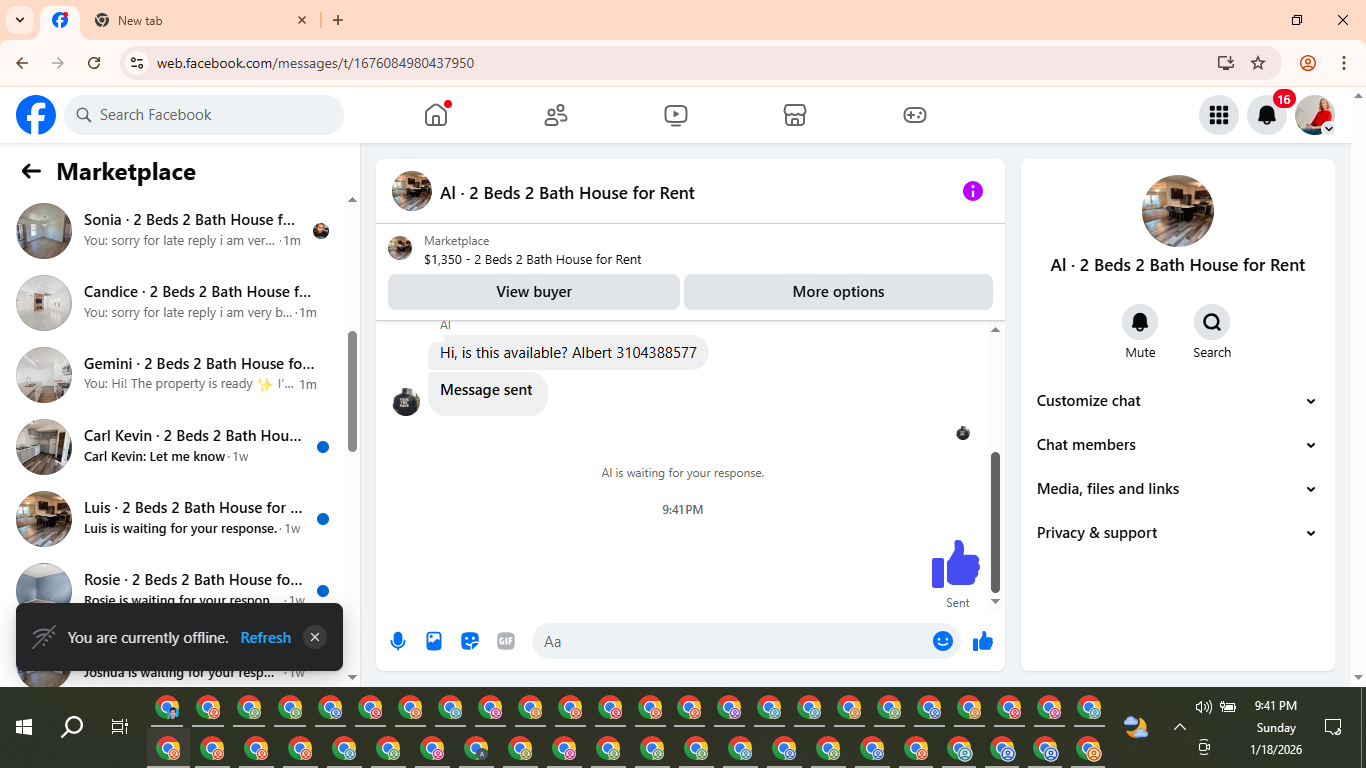The height and width of the screenshot is (768, 1366).
Task: Open Luis conversation in list
Action: pos(174,519)
